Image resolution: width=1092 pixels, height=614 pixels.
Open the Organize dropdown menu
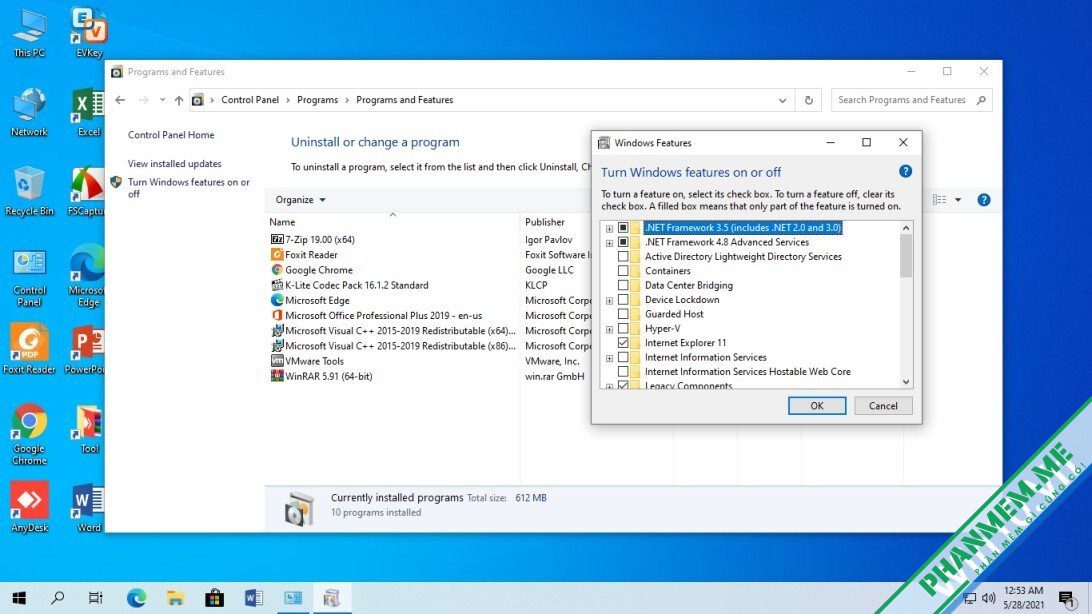tap(300, 200)
